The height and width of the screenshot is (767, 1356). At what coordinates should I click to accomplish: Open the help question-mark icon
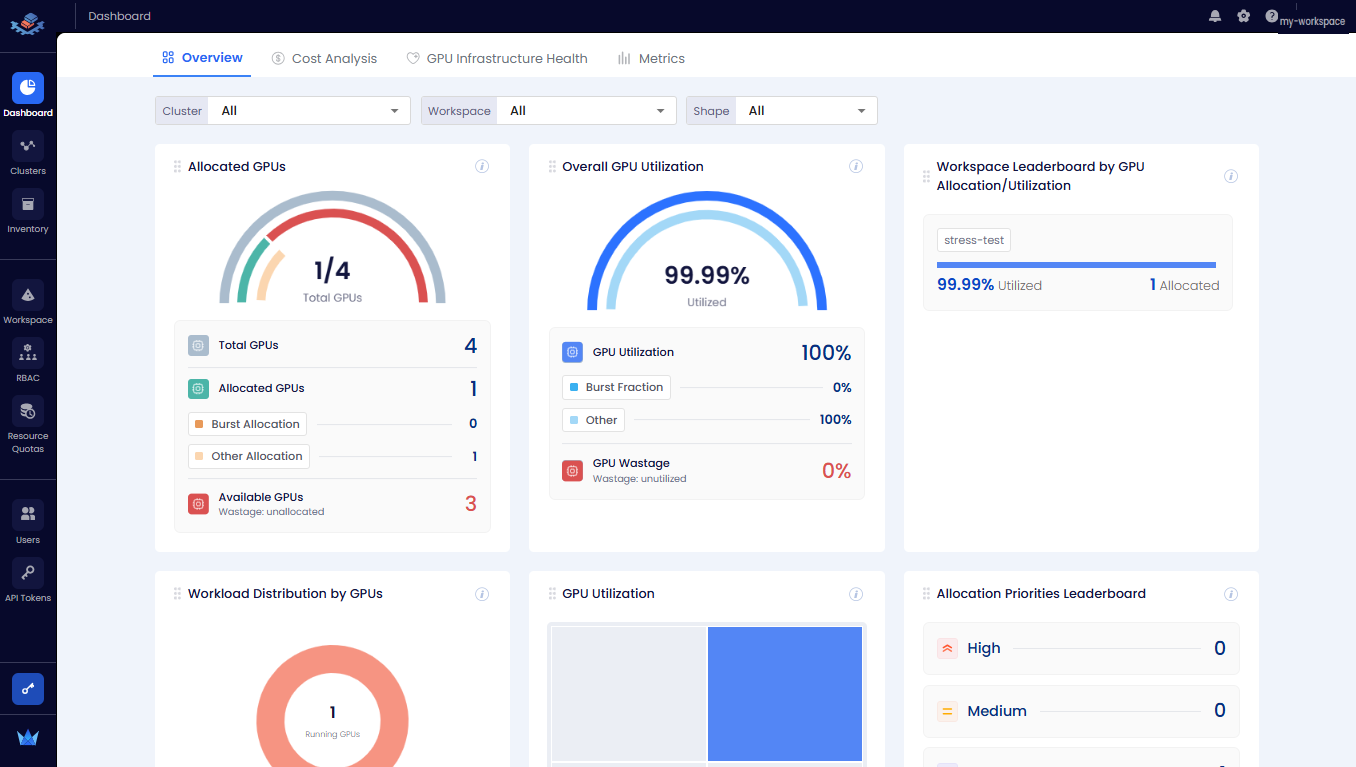1270,16
